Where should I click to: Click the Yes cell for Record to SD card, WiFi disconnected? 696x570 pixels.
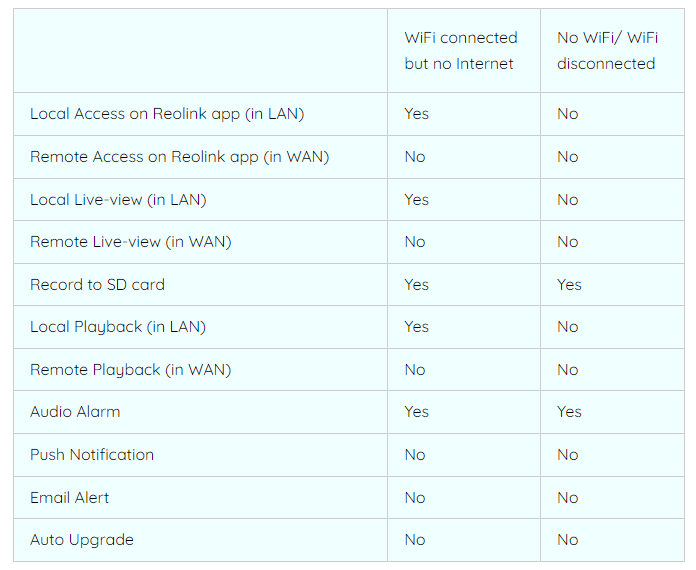point(569,285)
